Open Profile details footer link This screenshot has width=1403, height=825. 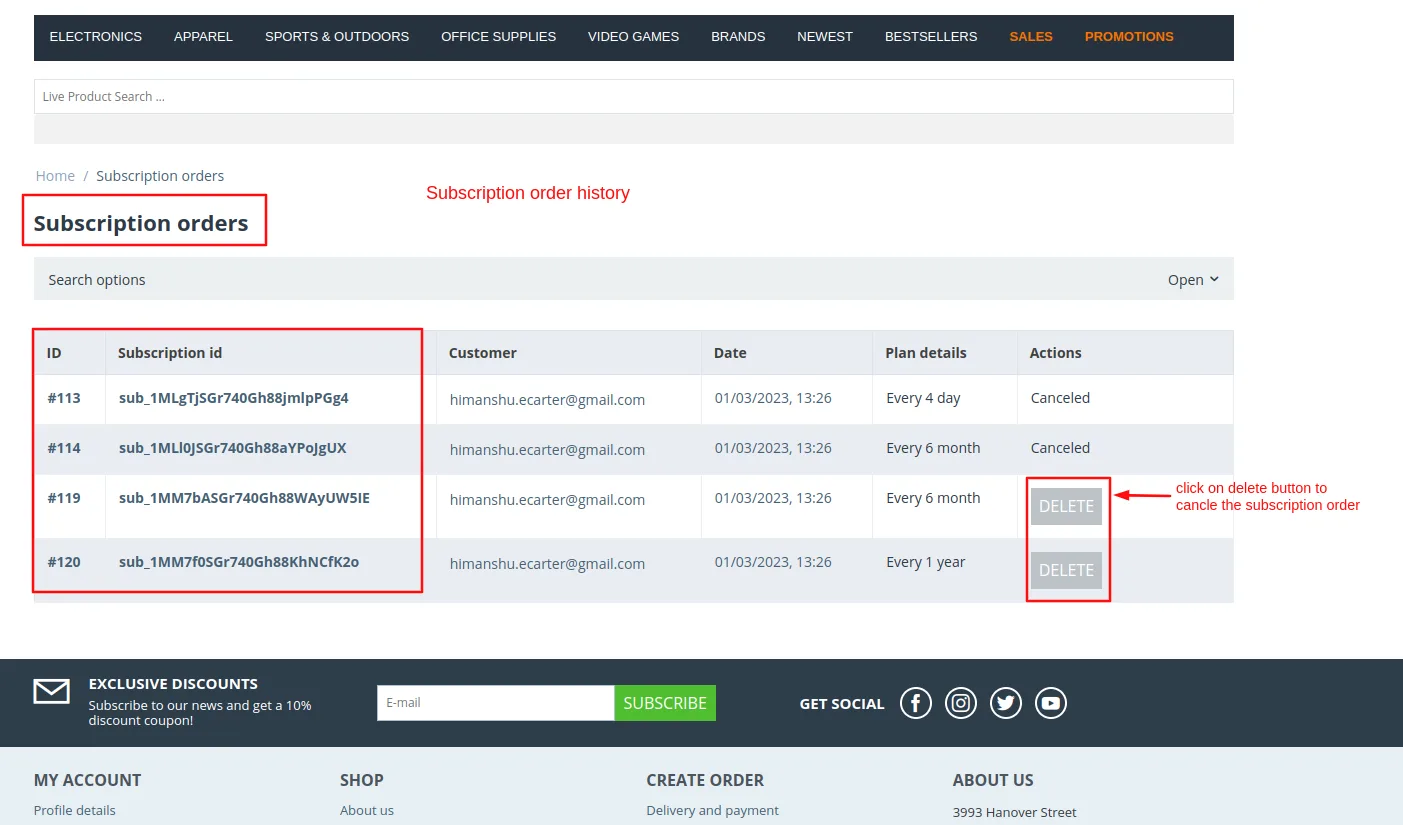(x=75, y=811)
